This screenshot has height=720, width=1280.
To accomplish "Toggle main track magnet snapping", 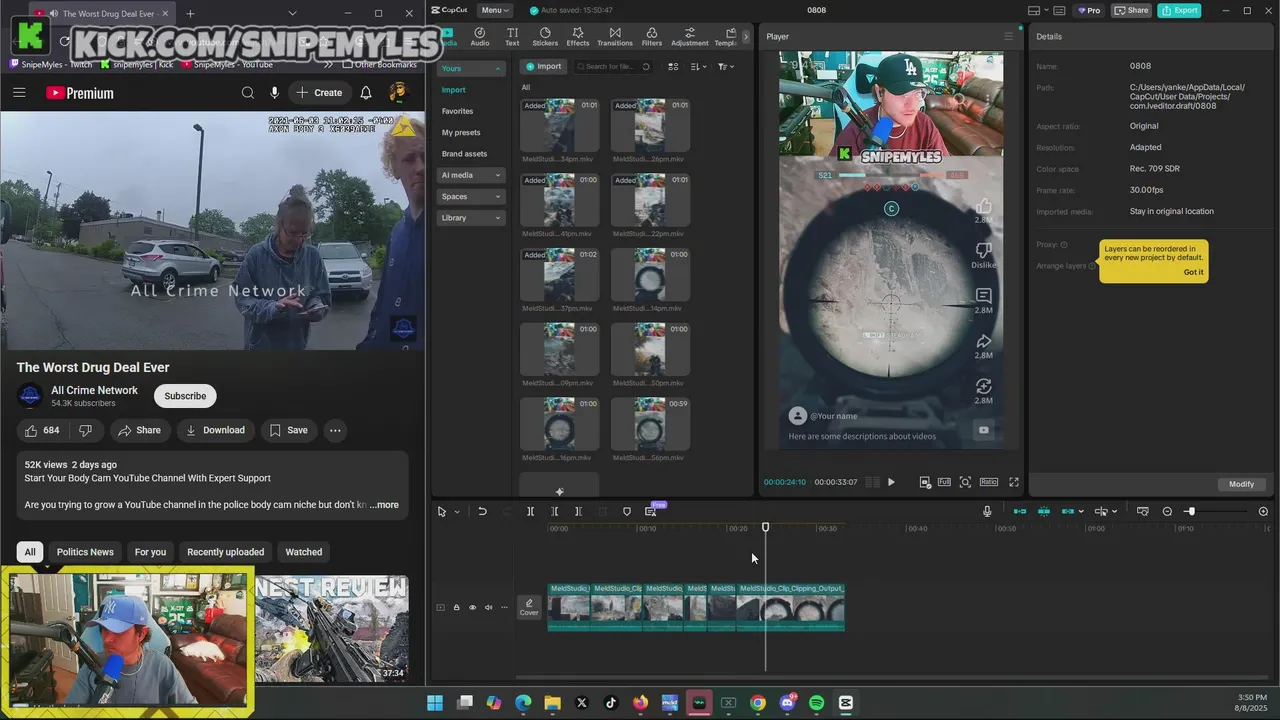I will (1019, 511).
